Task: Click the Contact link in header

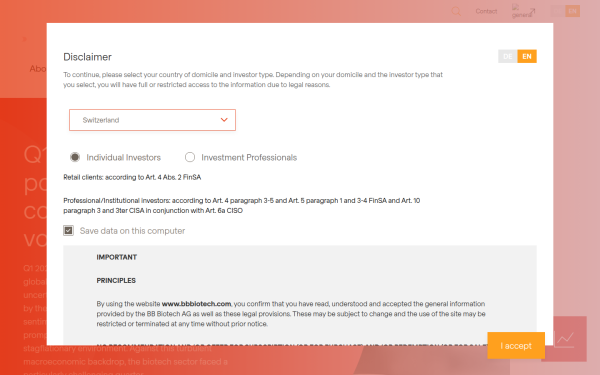Action: 486,11
